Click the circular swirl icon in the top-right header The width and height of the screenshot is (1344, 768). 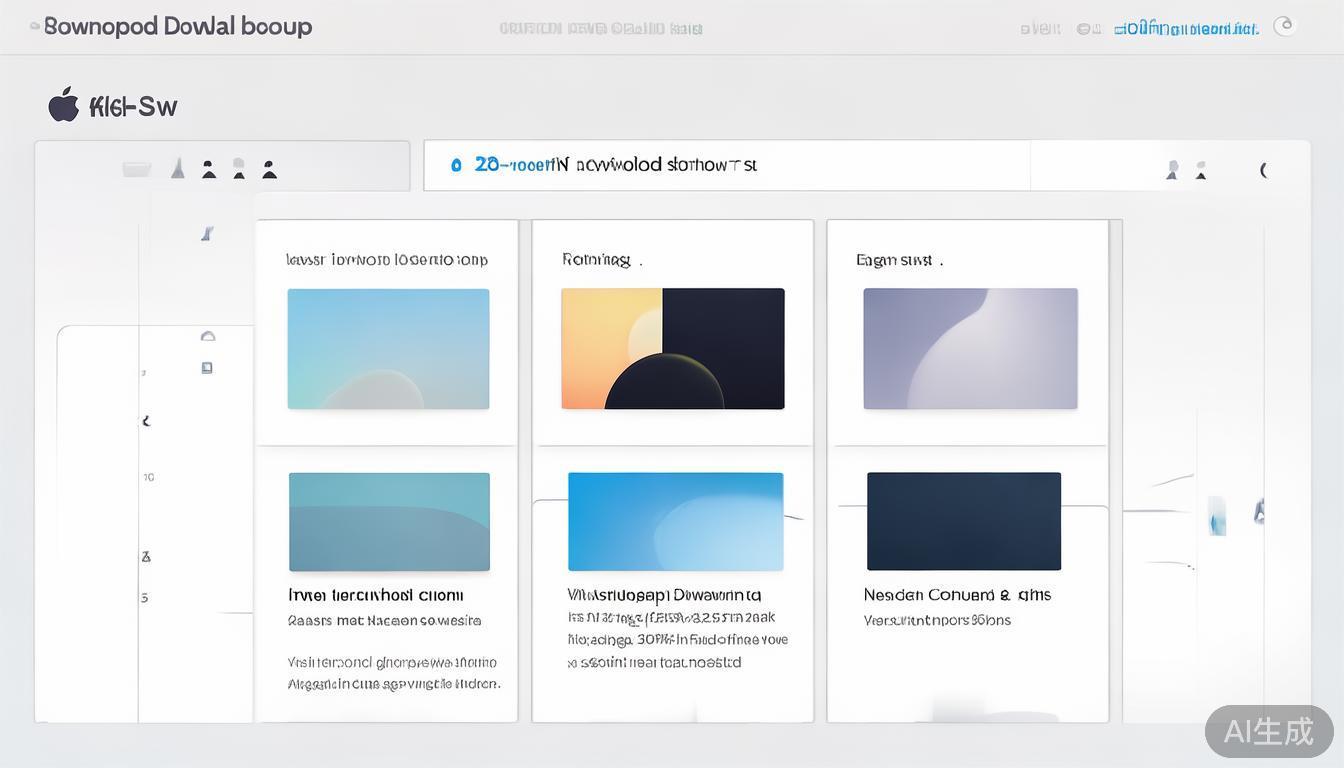1285,27
